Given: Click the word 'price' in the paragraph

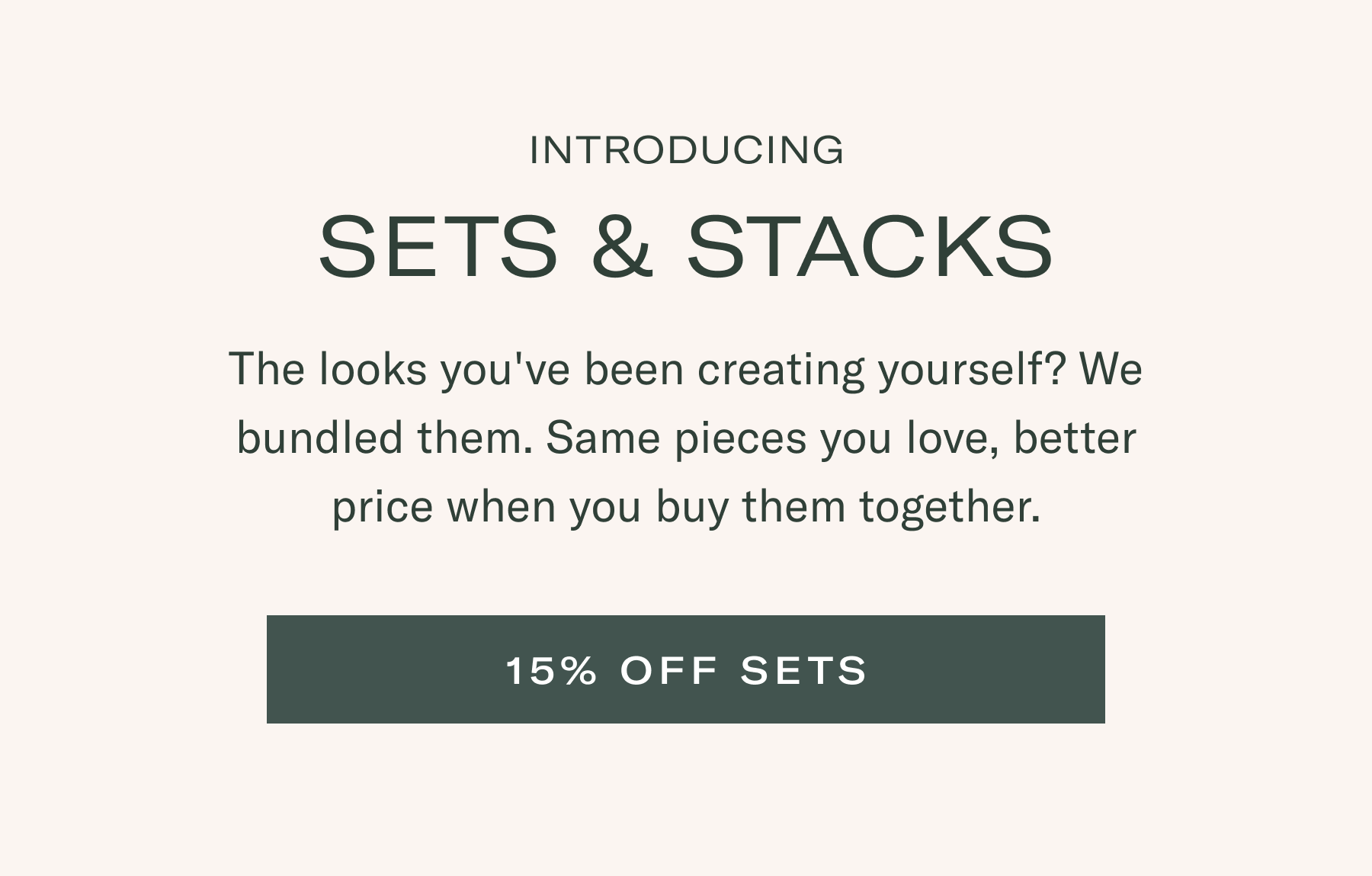Looking at the screenshot, I should click(382, 507).
